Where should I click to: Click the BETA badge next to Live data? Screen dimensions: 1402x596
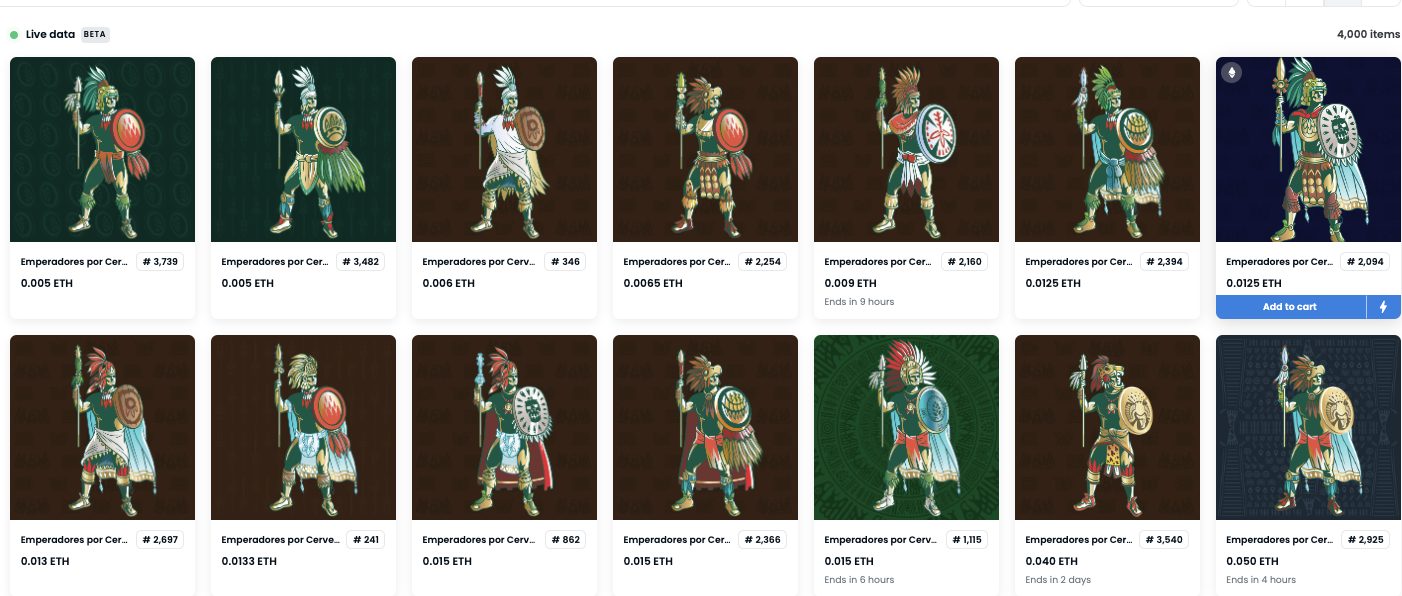click(x=95, y=34)
